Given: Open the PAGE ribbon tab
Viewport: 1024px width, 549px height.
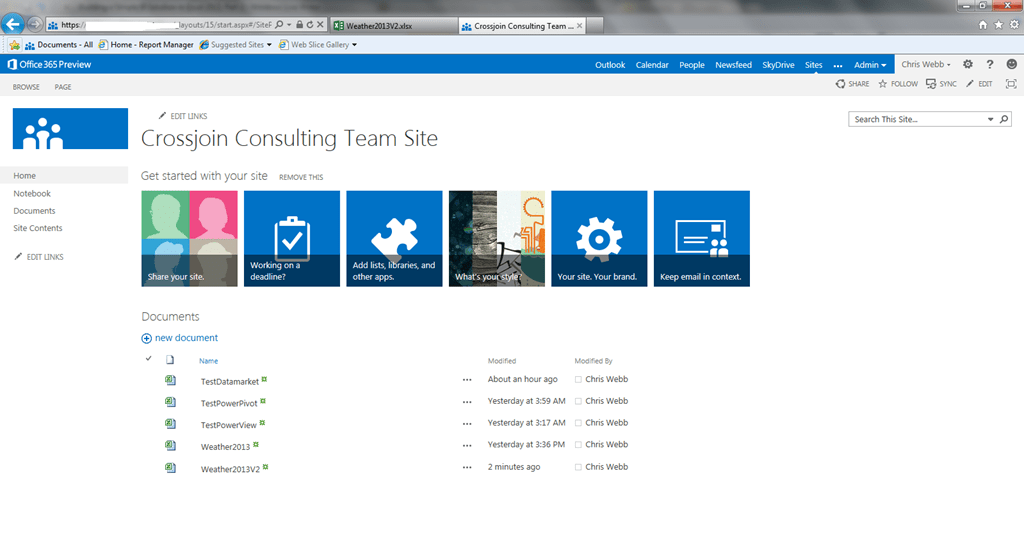Looking at the screenshot, I should (x=63, y=87).
